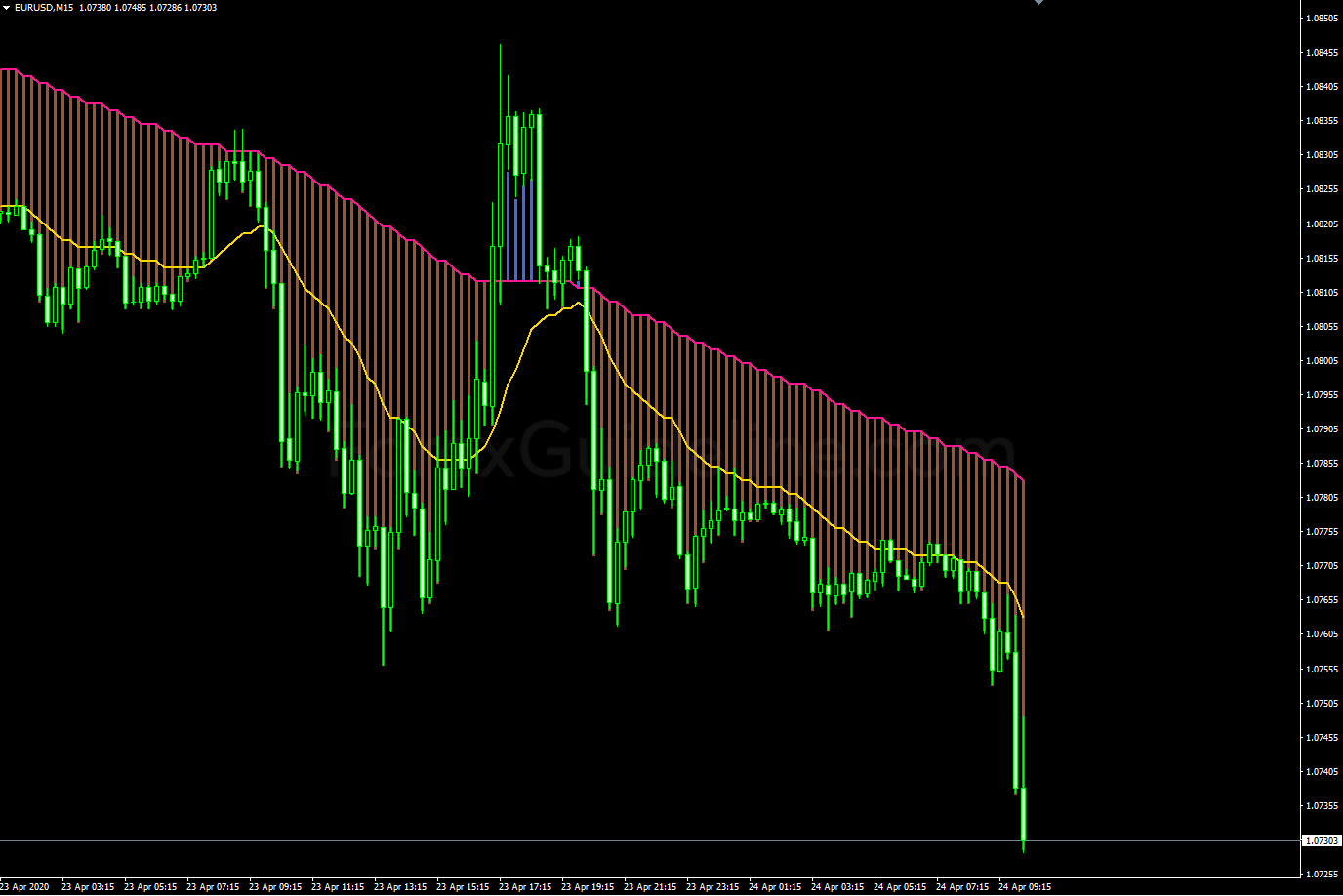Click the 24 Apr 07:15 time label
The width and height of the screenshot is (1343, 896).
pos(962,887)
